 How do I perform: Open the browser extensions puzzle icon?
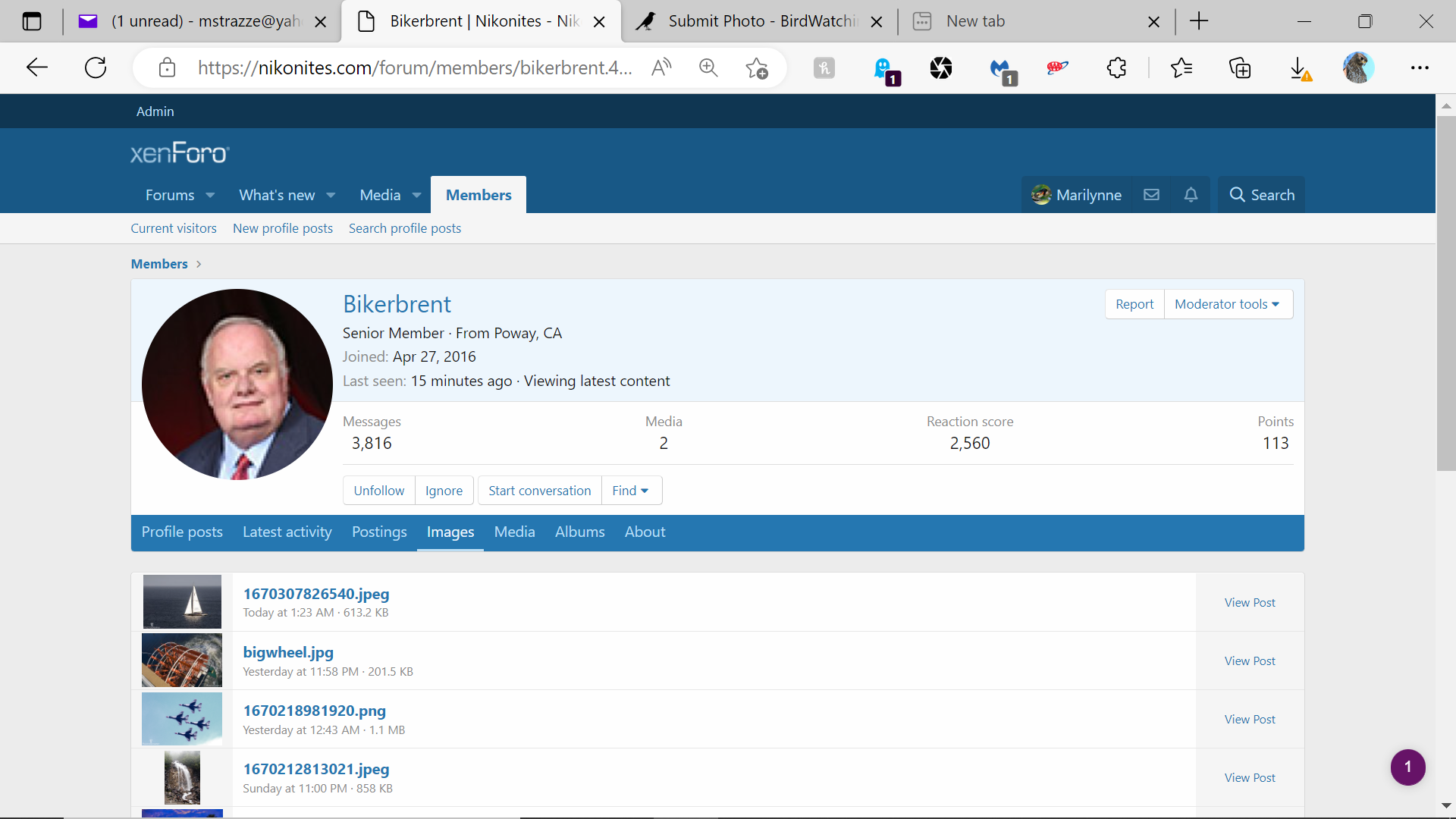click(x=1116, y=67)
